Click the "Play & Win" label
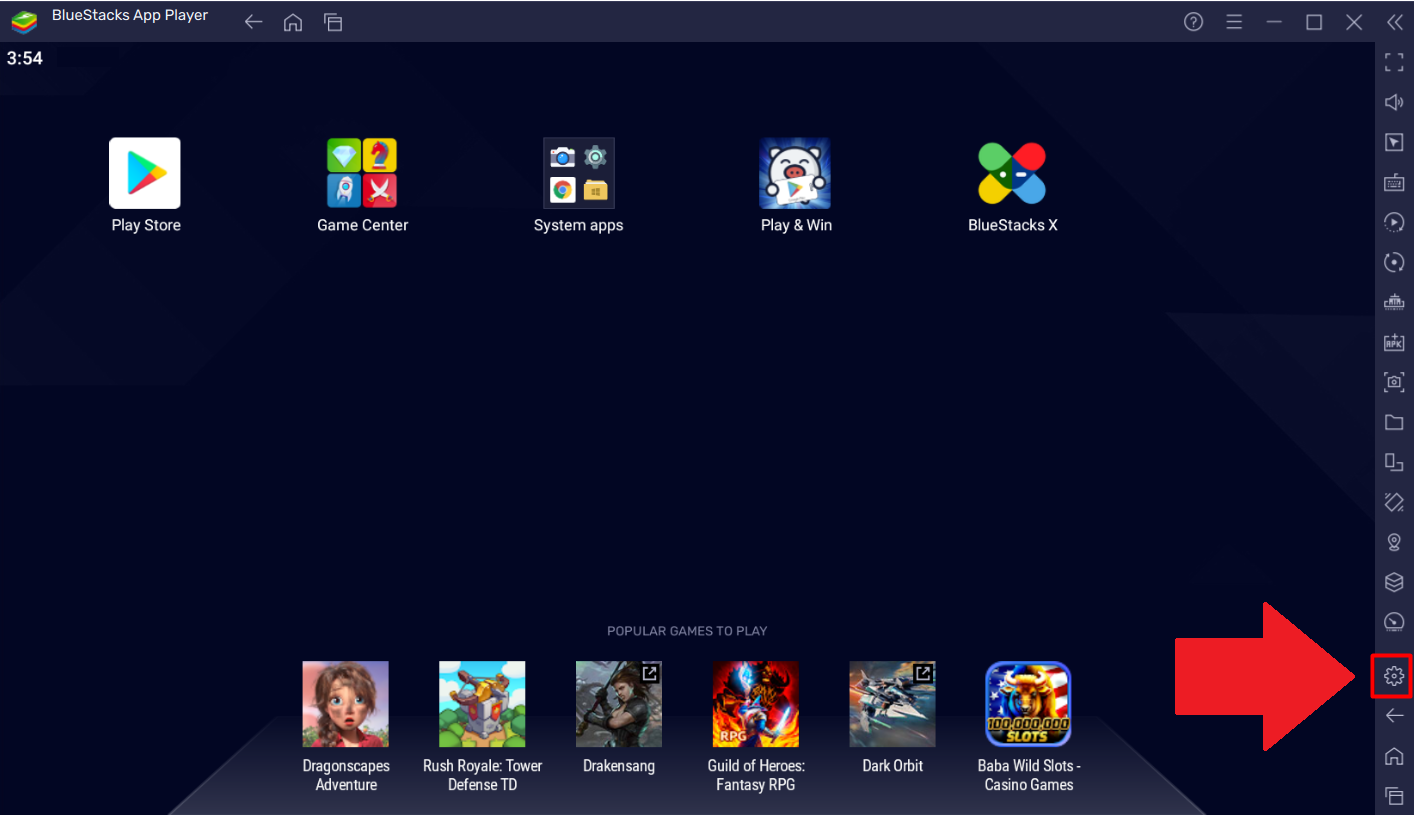Viewport: 1414px width, 815px height. (796, 225)
